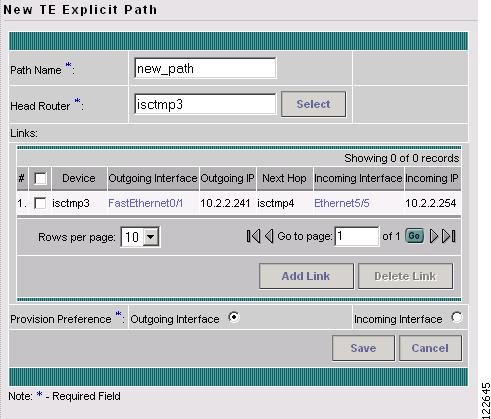491x419 pixels.
Task: Click the green Go button
Action: point(414,236)
